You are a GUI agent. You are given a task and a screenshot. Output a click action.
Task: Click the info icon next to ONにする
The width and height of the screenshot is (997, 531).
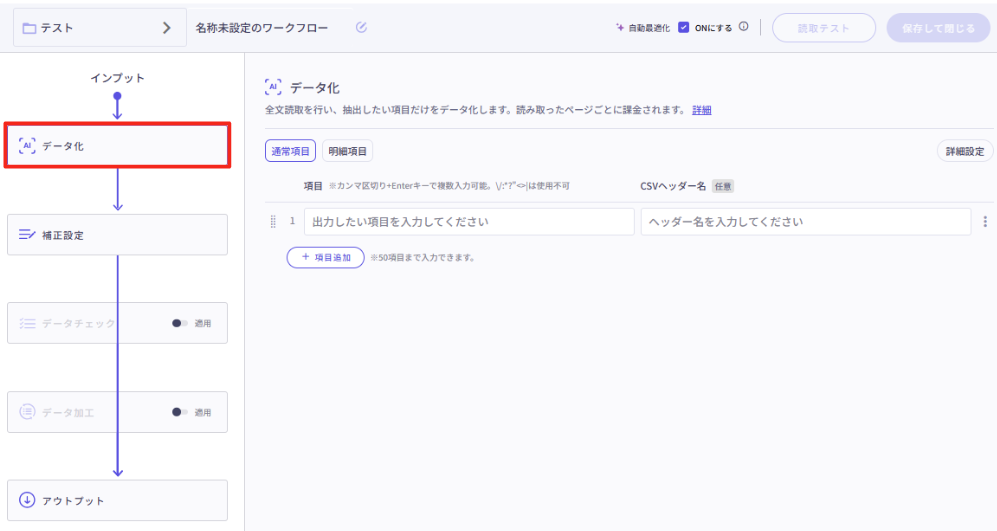[x=744, y=27]
